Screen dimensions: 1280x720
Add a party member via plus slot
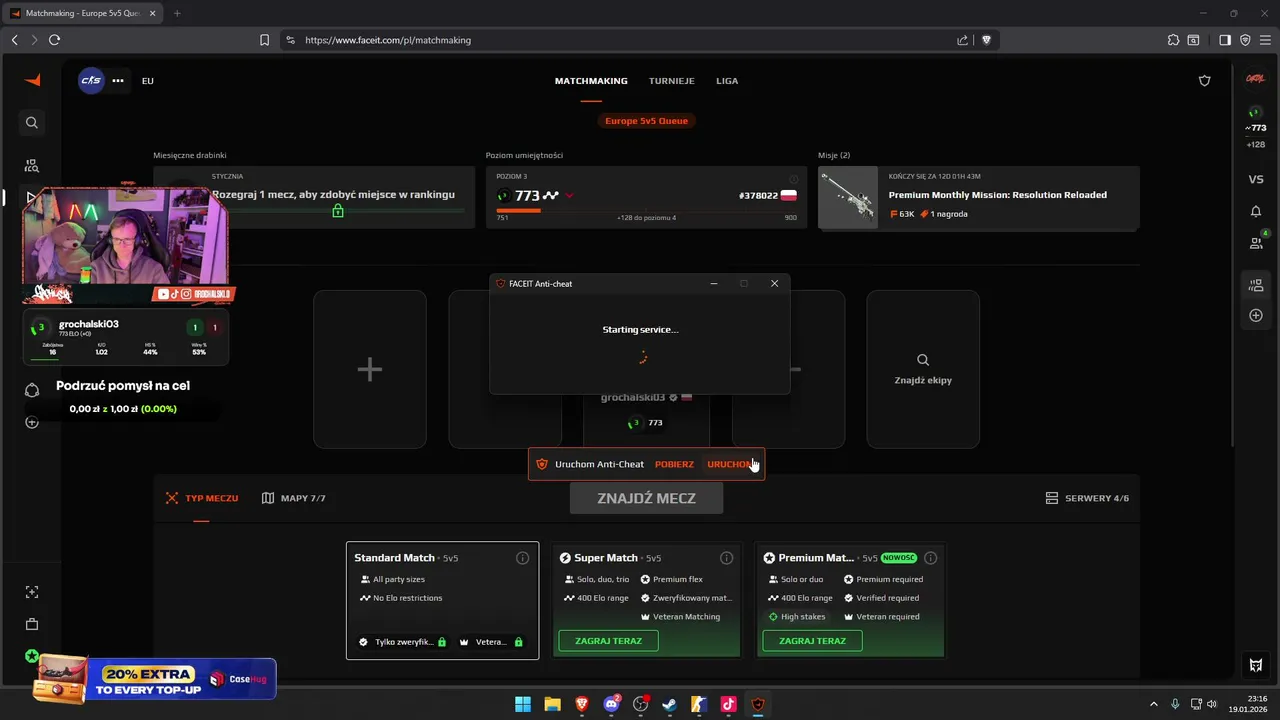tap(370, 369)
